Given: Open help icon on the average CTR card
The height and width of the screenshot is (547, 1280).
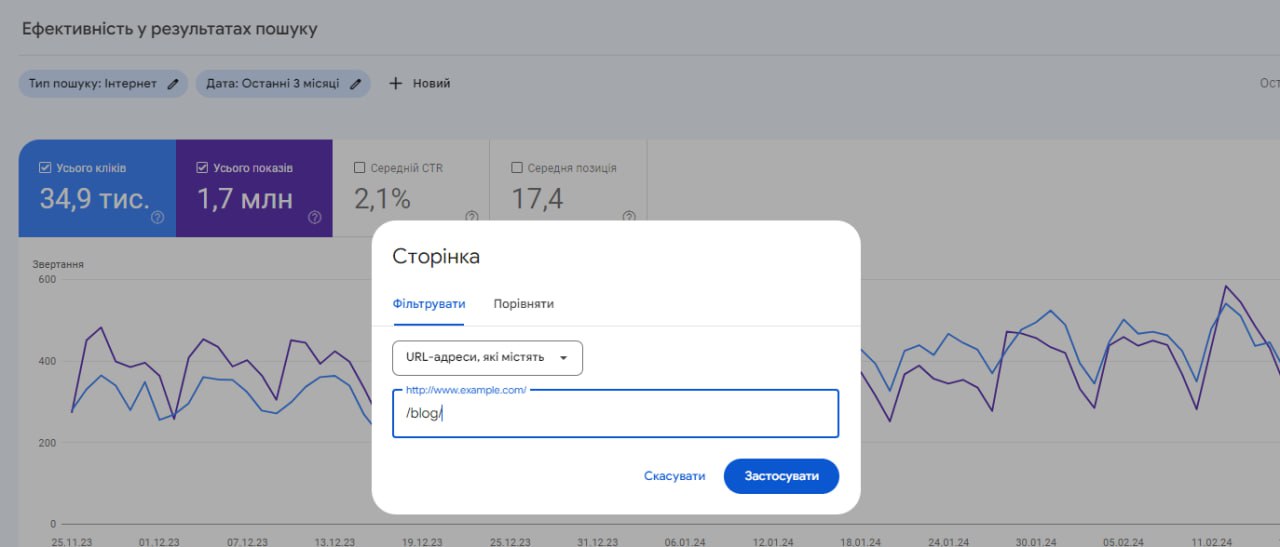Looking at the screenshot, I should click(471, 217).
